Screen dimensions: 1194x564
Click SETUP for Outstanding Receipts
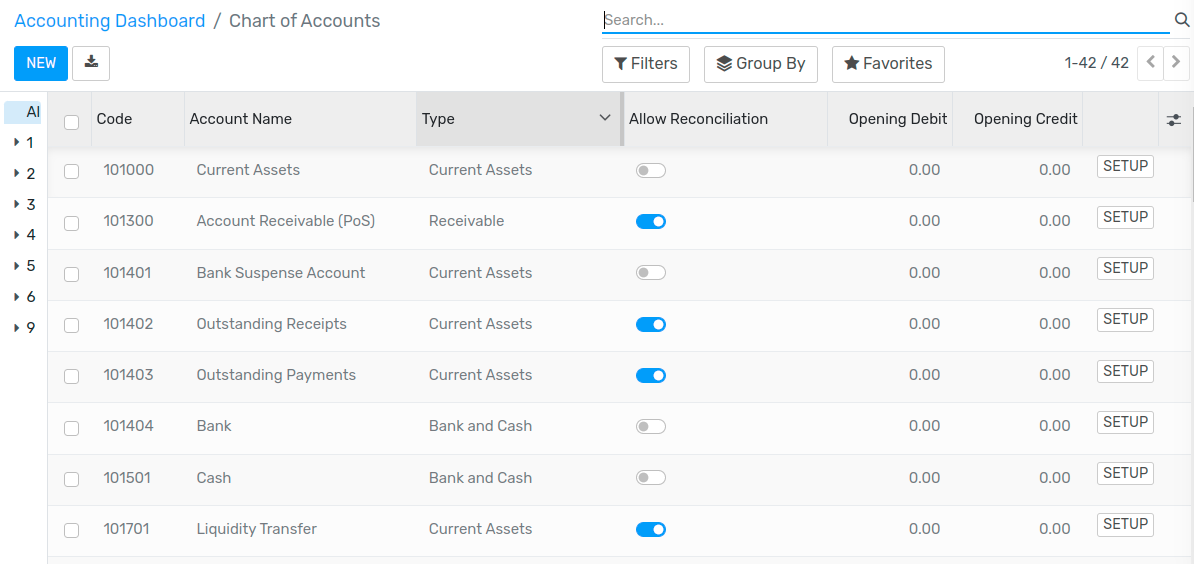[x=1125, y=320]
